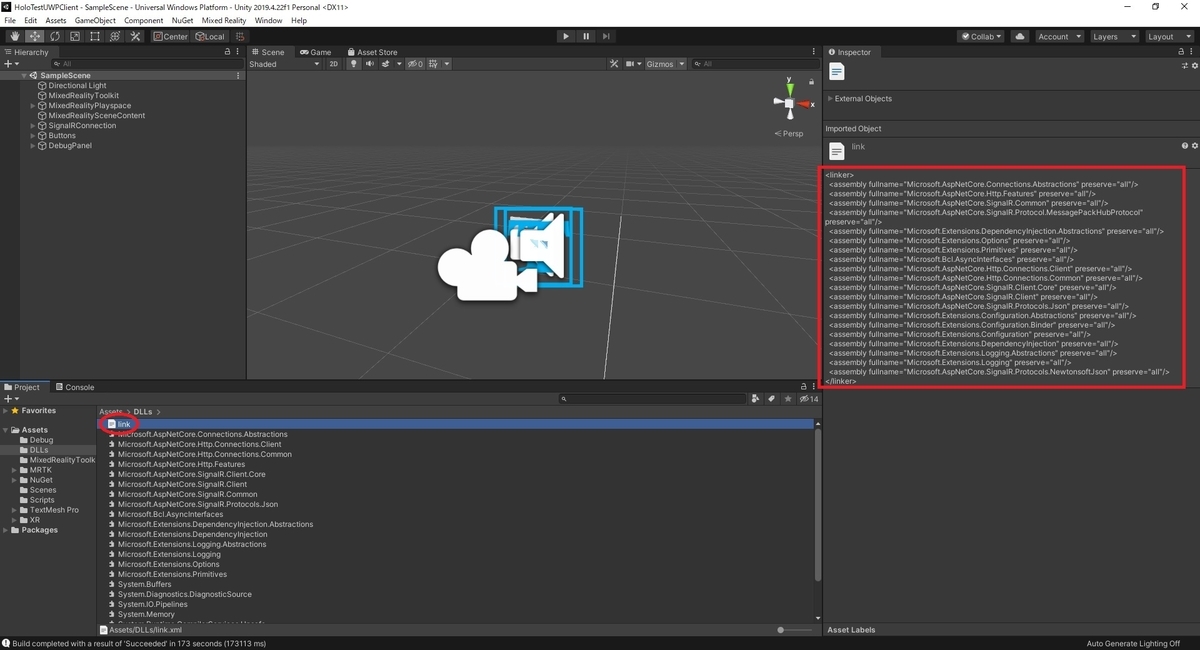This screenshot has width=1200, height=650.
Task: Toggle hidden objects visibility in scene
Action: pos(415,64)
